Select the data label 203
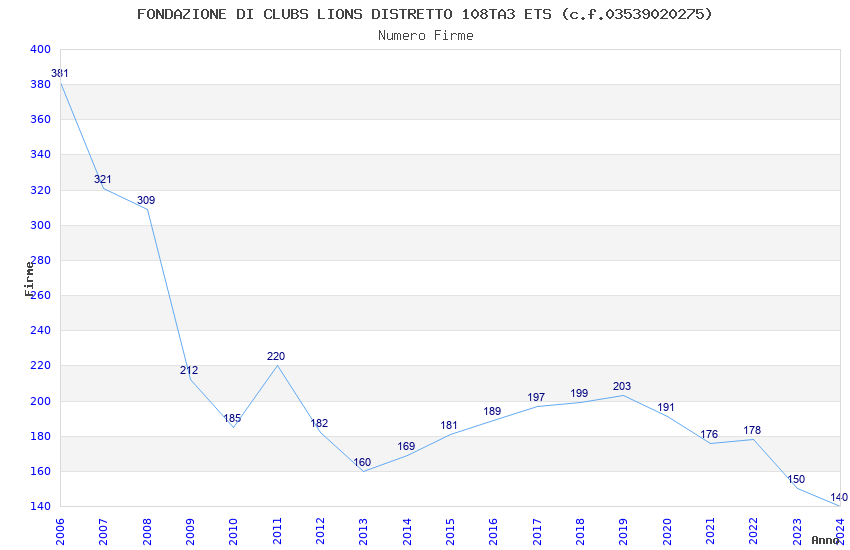This screenshot has width=850, height=550. pyautogui.click(x=622, y=386)
